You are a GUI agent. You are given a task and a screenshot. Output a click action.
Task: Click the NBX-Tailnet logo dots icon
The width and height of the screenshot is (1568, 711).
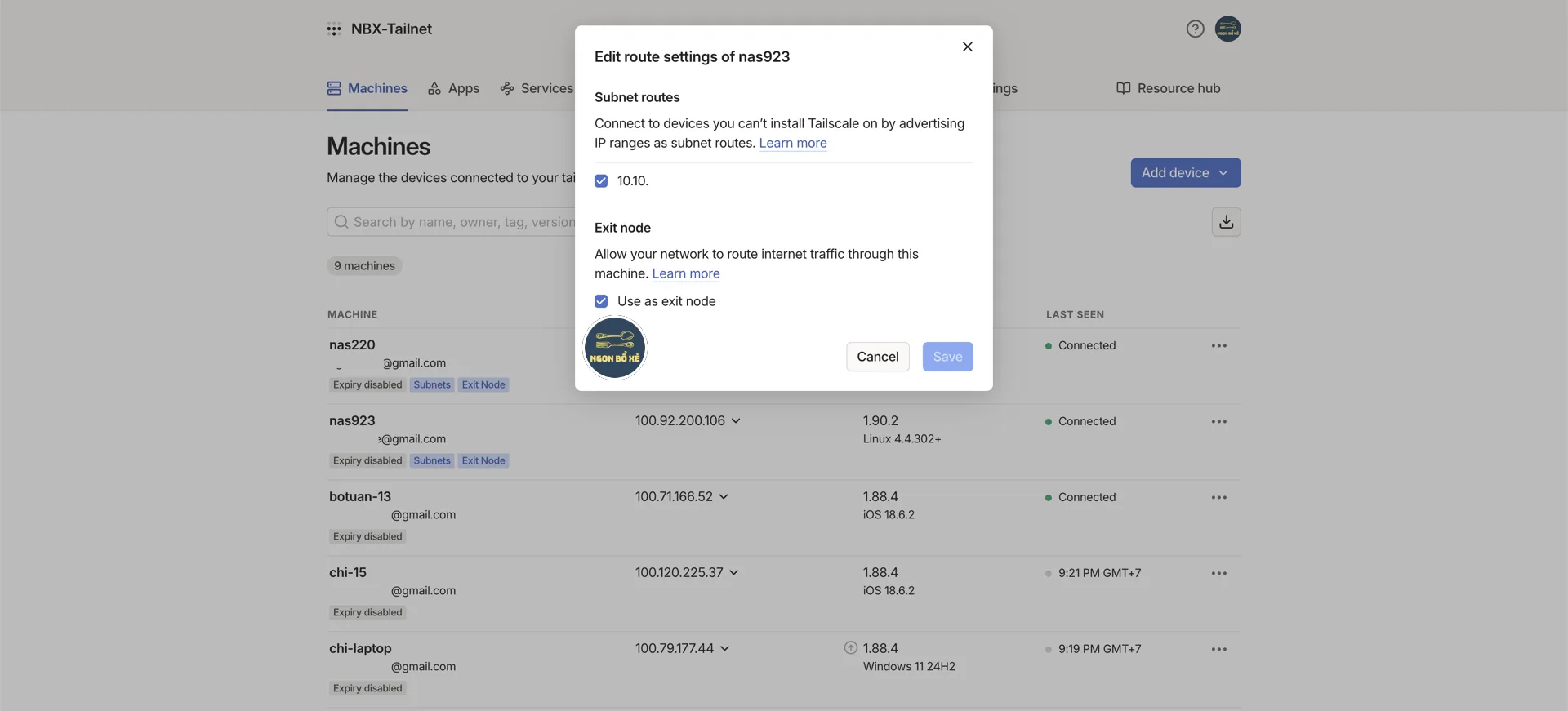[x=334, y=29]
